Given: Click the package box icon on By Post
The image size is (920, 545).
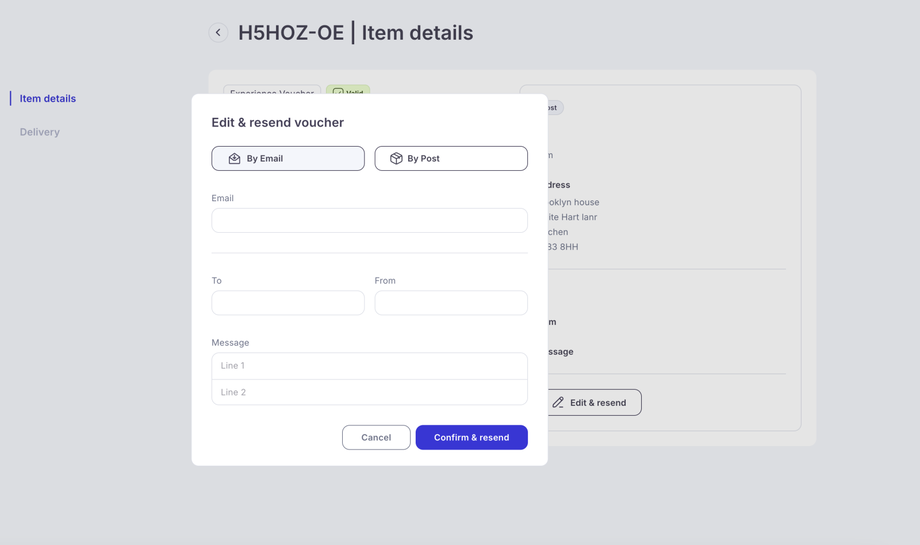Looking at the screenshot, I should tap(396, 159).
